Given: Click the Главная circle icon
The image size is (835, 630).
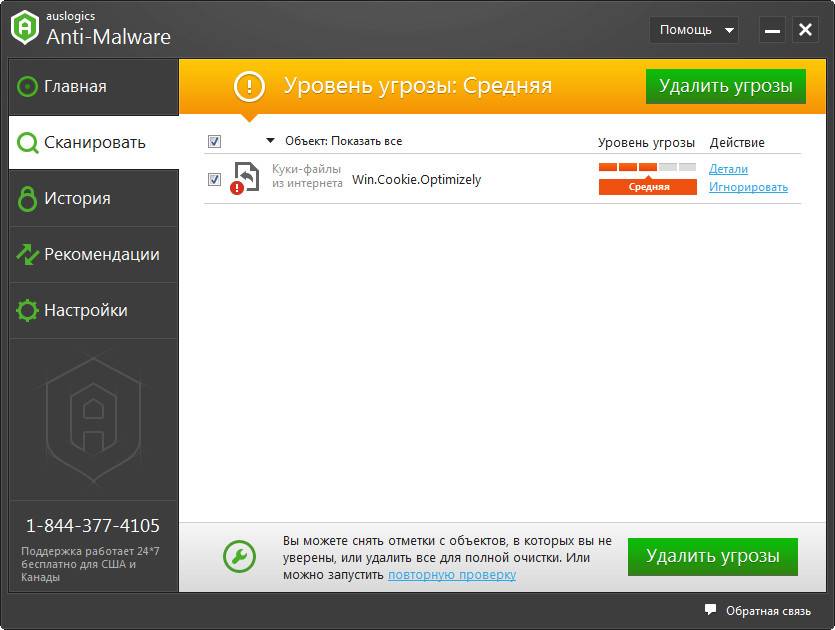Looking at the screenshot, I should pos(27,86).
